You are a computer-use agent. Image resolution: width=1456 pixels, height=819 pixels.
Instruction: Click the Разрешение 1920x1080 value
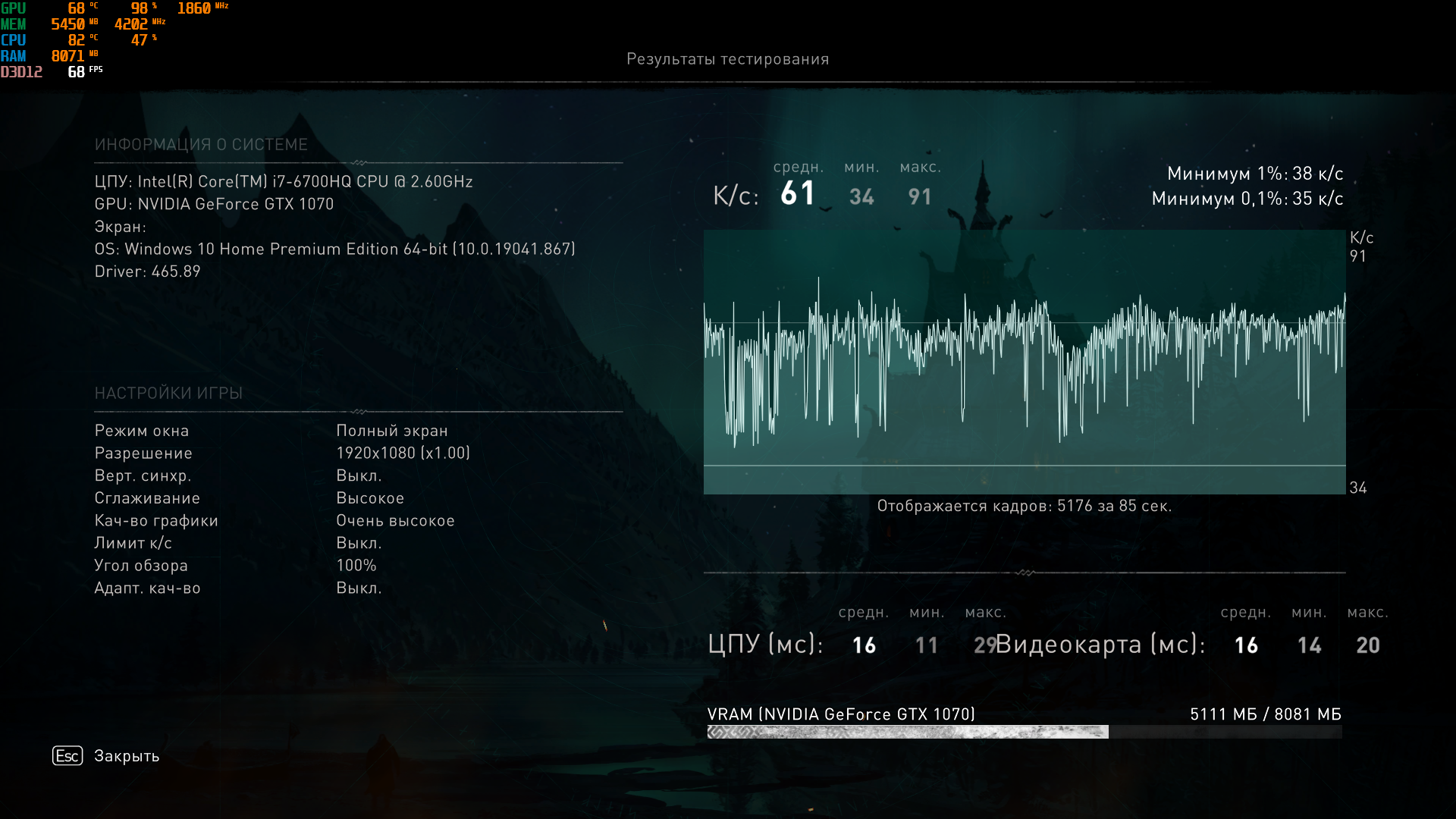(x=403, y=453)
